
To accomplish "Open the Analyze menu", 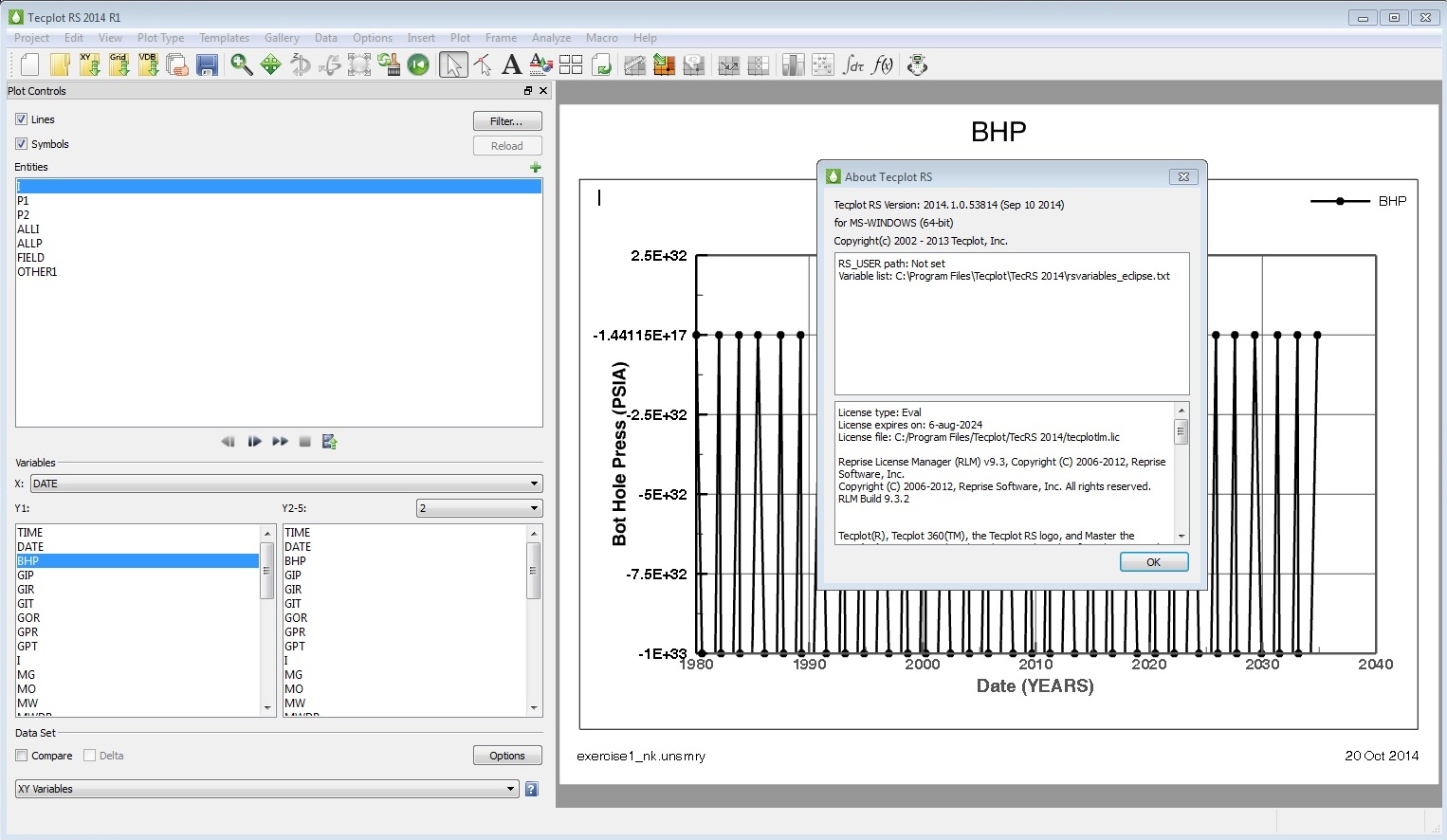I will 551,38.
